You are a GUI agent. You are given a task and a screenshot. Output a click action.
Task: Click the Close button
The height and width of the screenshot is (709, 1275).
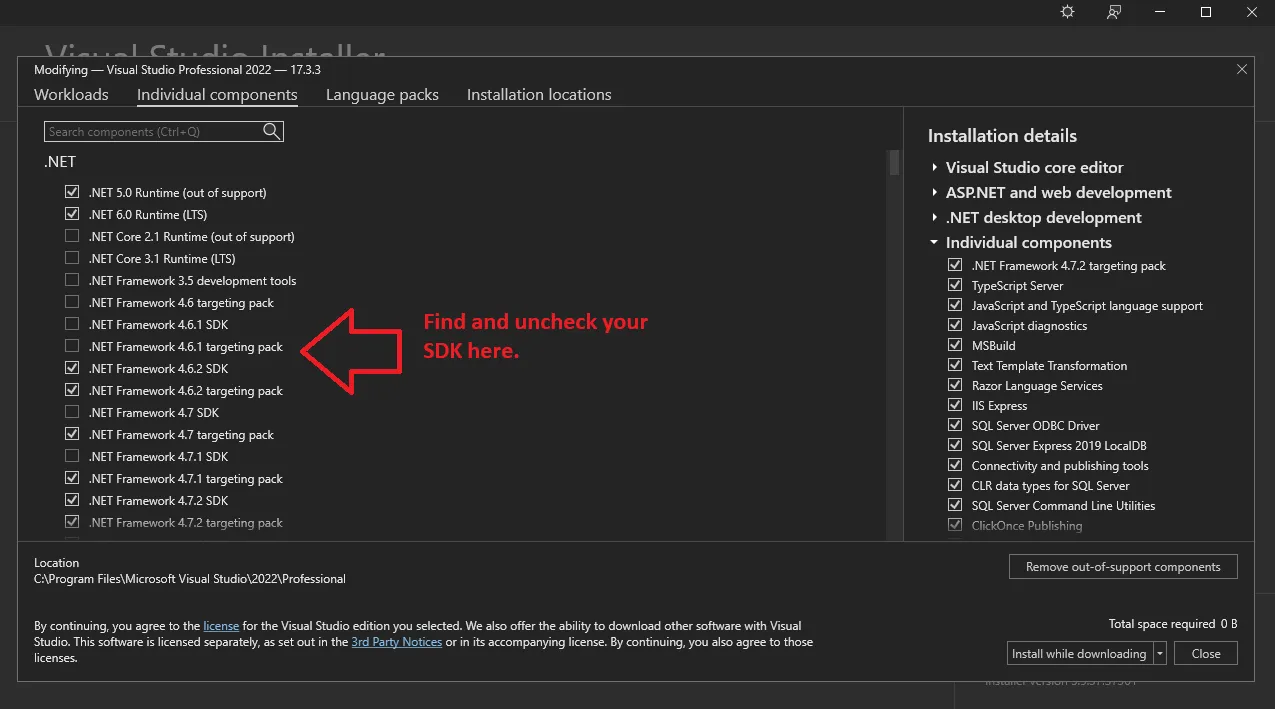coord(1206,653)
